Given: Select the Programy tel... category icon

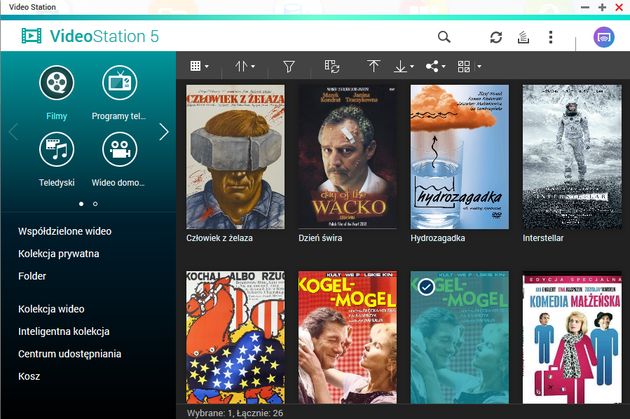Looking at the screenshot, I should coord(119,83).
